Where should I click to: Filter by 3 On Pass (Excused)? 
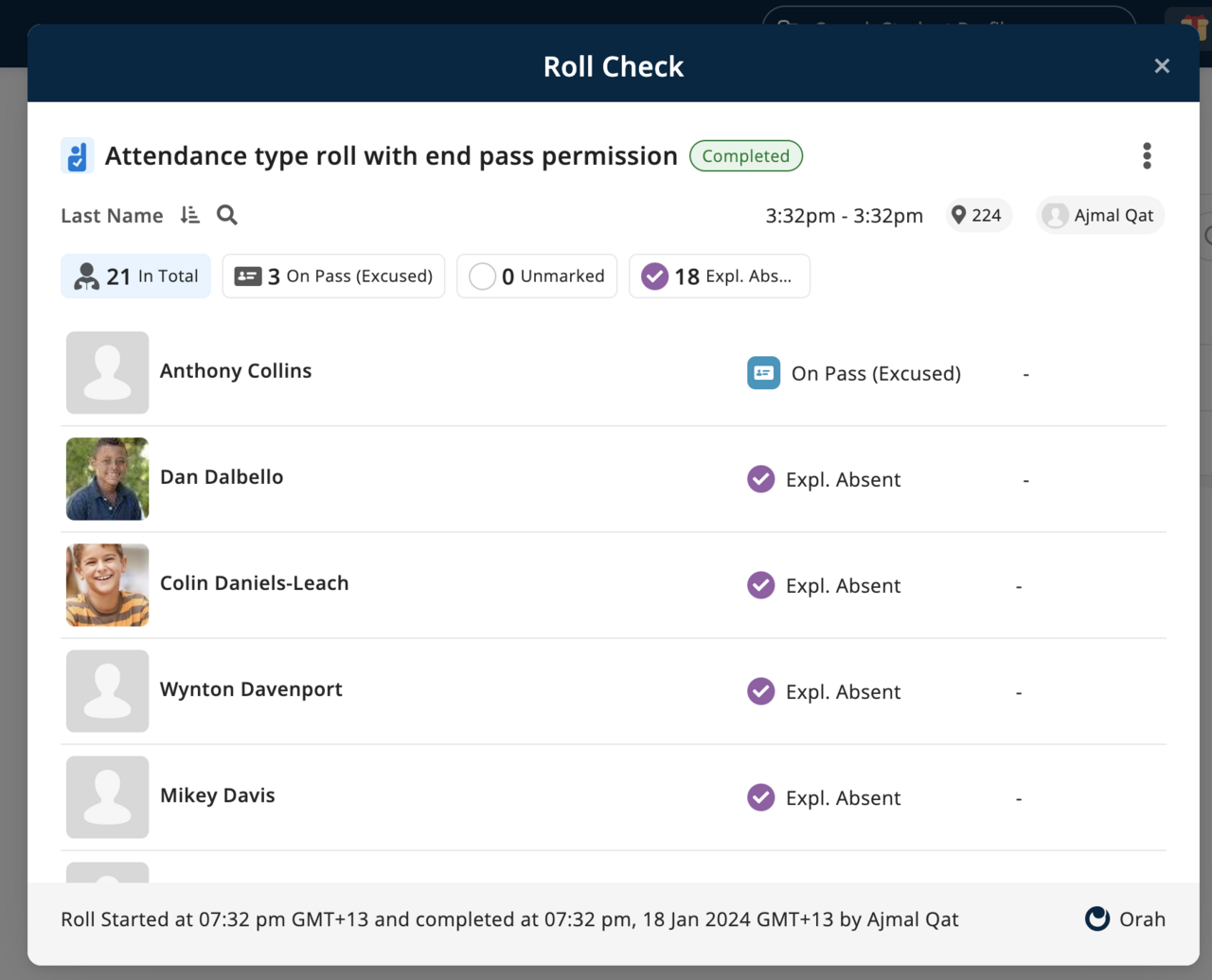(333, 276)
